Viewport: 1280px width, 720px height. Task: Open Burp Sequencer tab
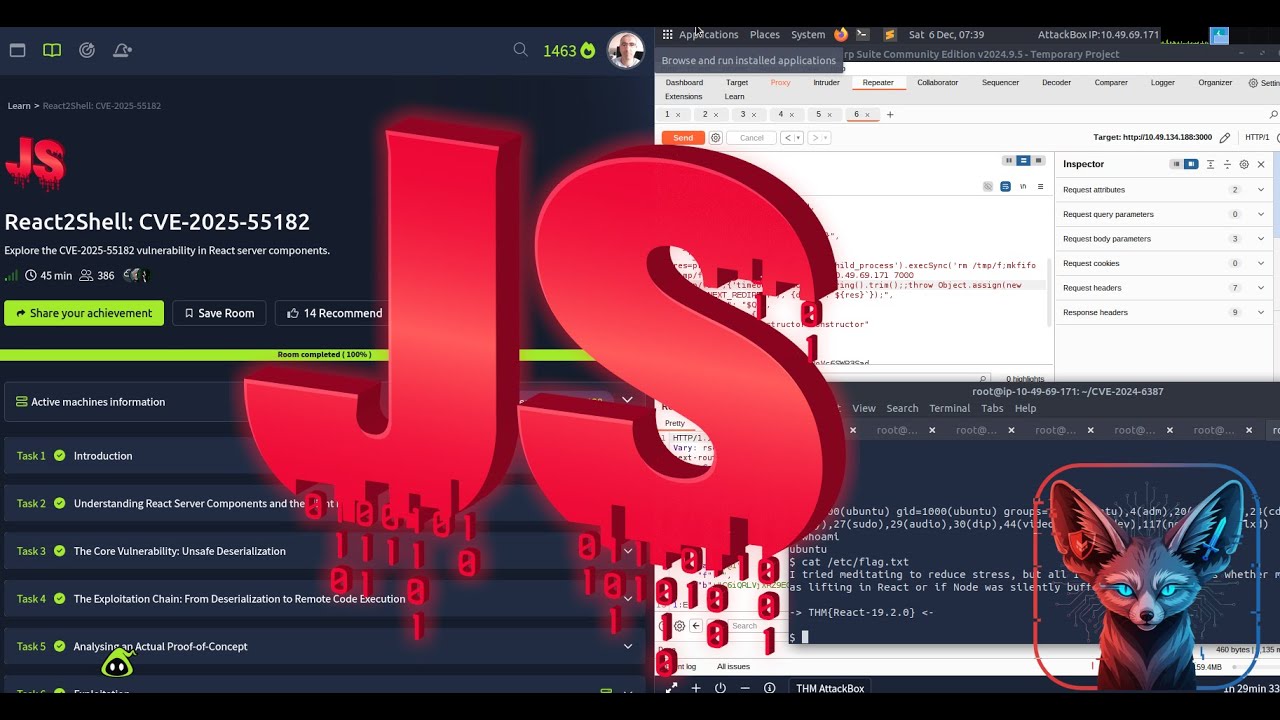point(1000,83)
